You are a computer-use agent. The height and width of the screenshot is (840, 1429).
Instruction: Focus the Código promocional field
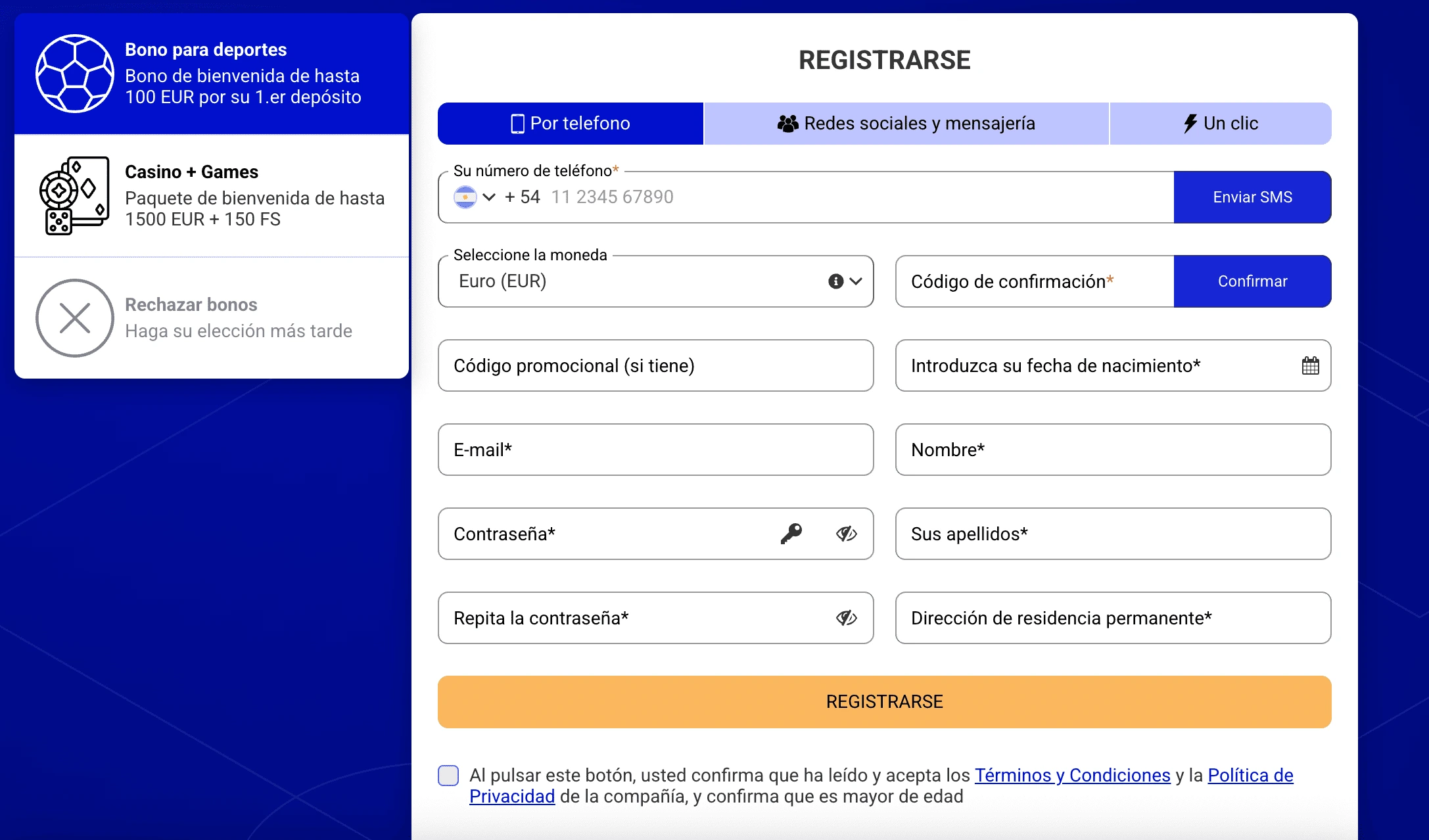[x=655, y=365]
